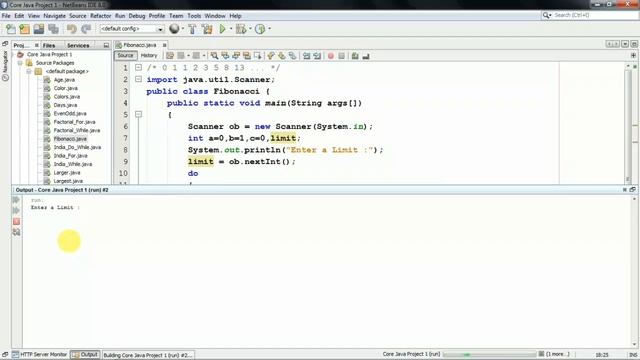Toggle Rectangular Selection mode
The image size is (640, 360).
tap(258, 56)
